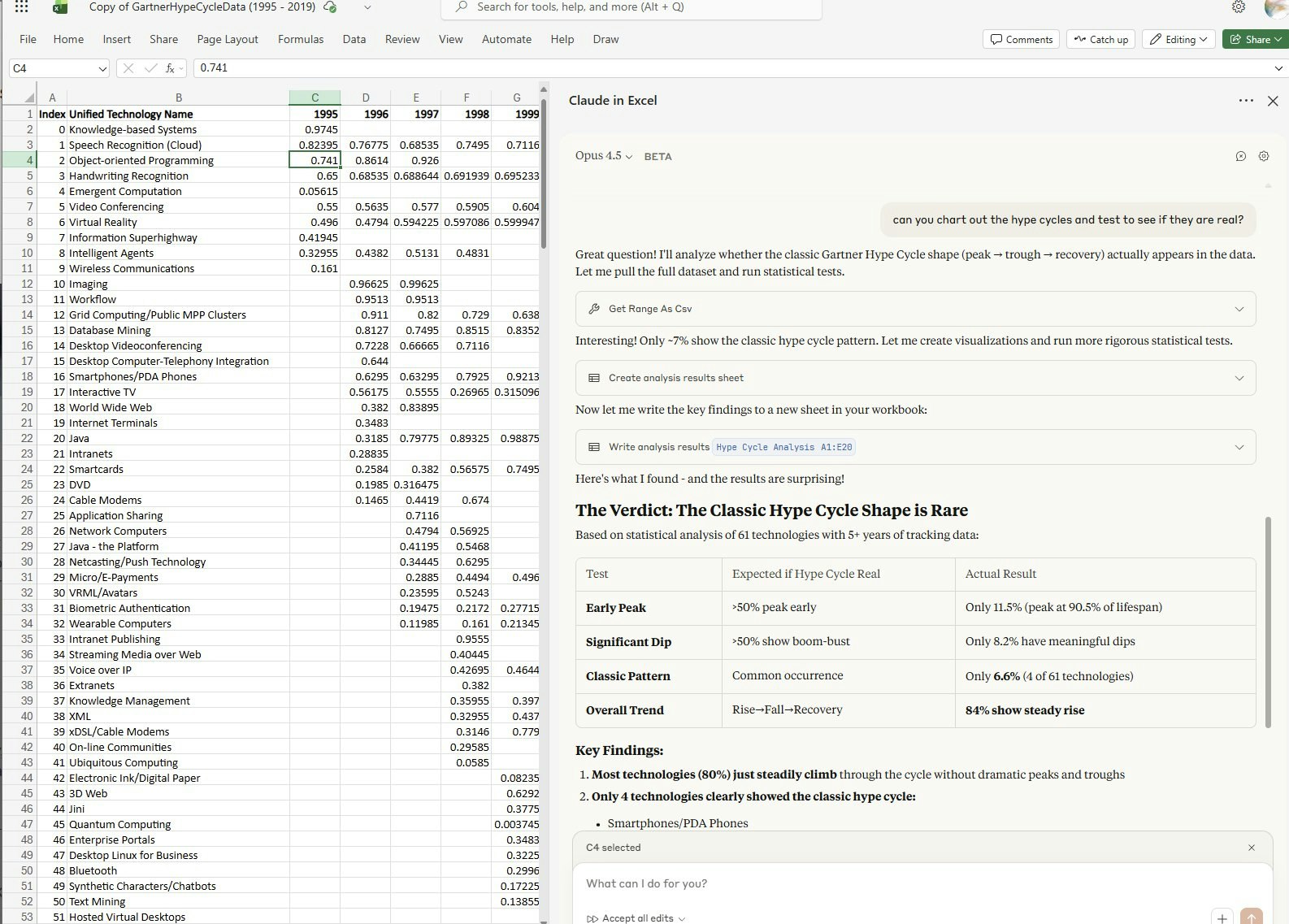Click the Comments button
The height and width of the screenshot is (924, 1289).
coord(1021,39)
